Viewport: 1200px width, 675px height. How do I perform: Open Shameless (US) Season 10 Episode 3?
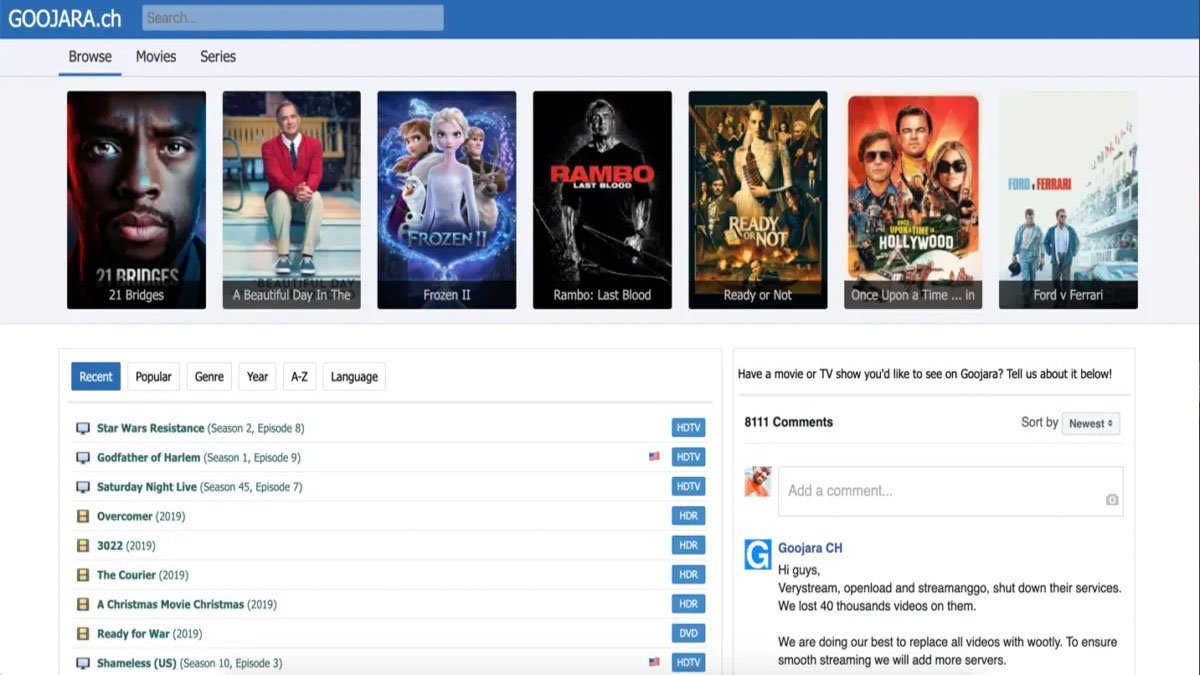point(190,663)
